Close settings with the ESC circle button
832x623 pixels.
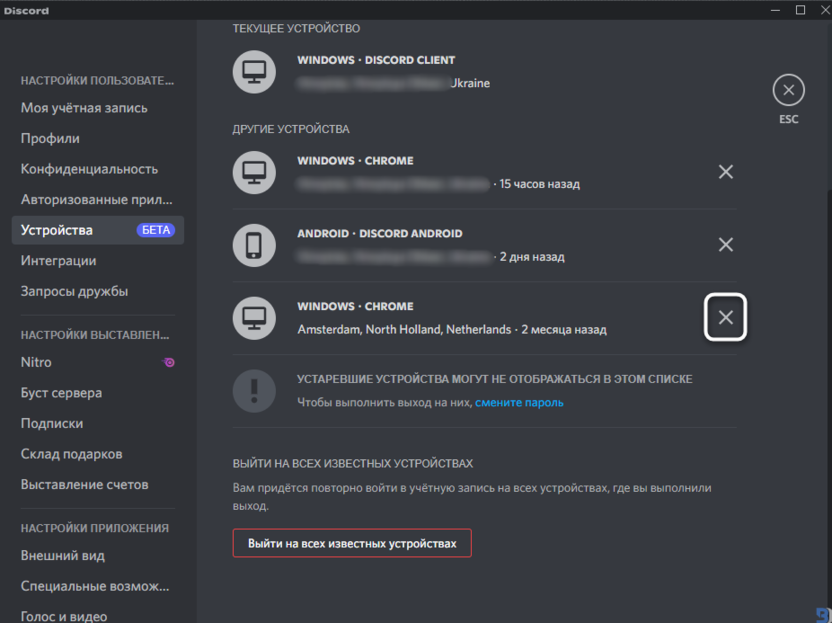[x=788, y=90]
